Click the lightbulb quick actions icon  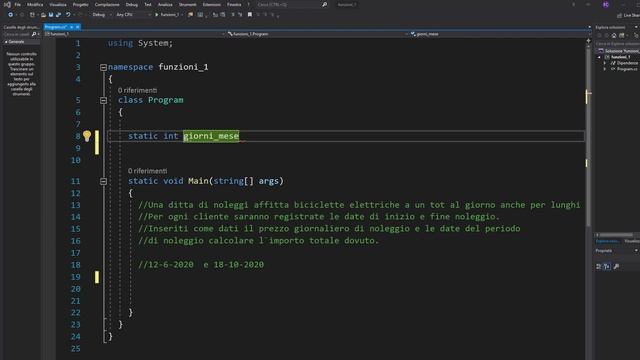point(87,136)
